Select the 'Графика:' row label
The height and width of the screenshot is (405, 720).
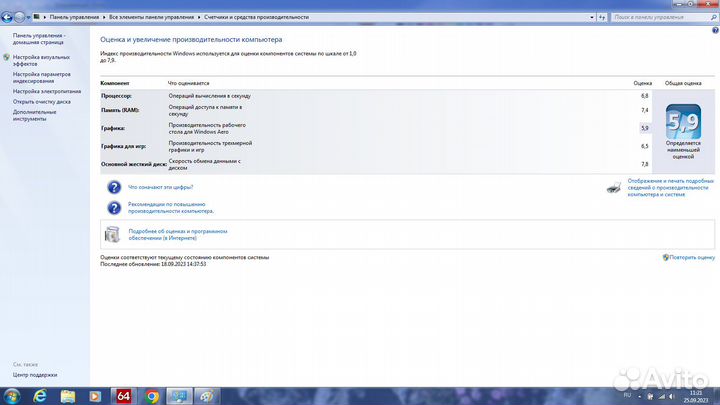tap(113, 128)
